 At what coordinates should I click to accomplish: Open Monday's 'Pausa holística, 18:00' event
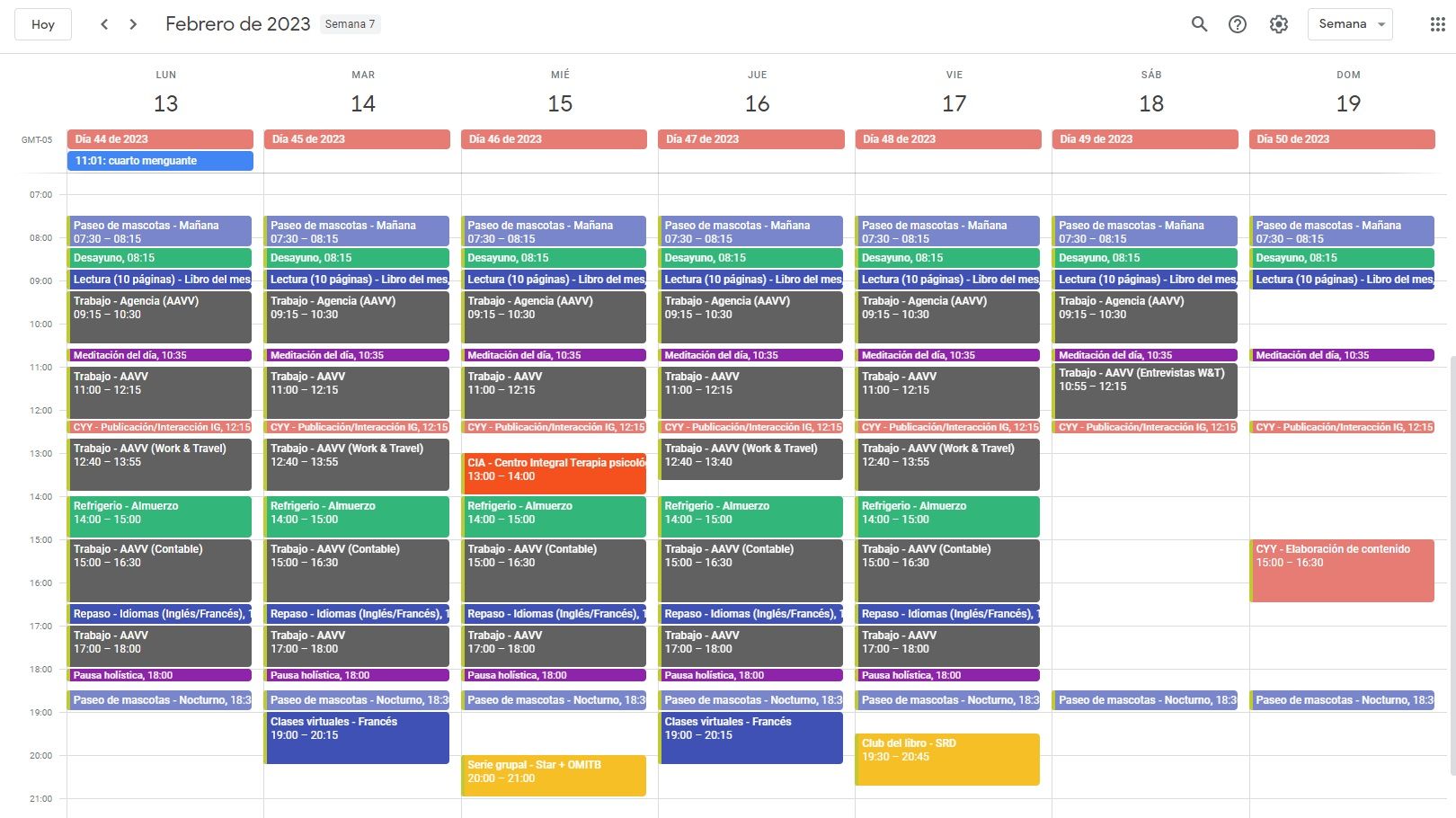[159, 675]
